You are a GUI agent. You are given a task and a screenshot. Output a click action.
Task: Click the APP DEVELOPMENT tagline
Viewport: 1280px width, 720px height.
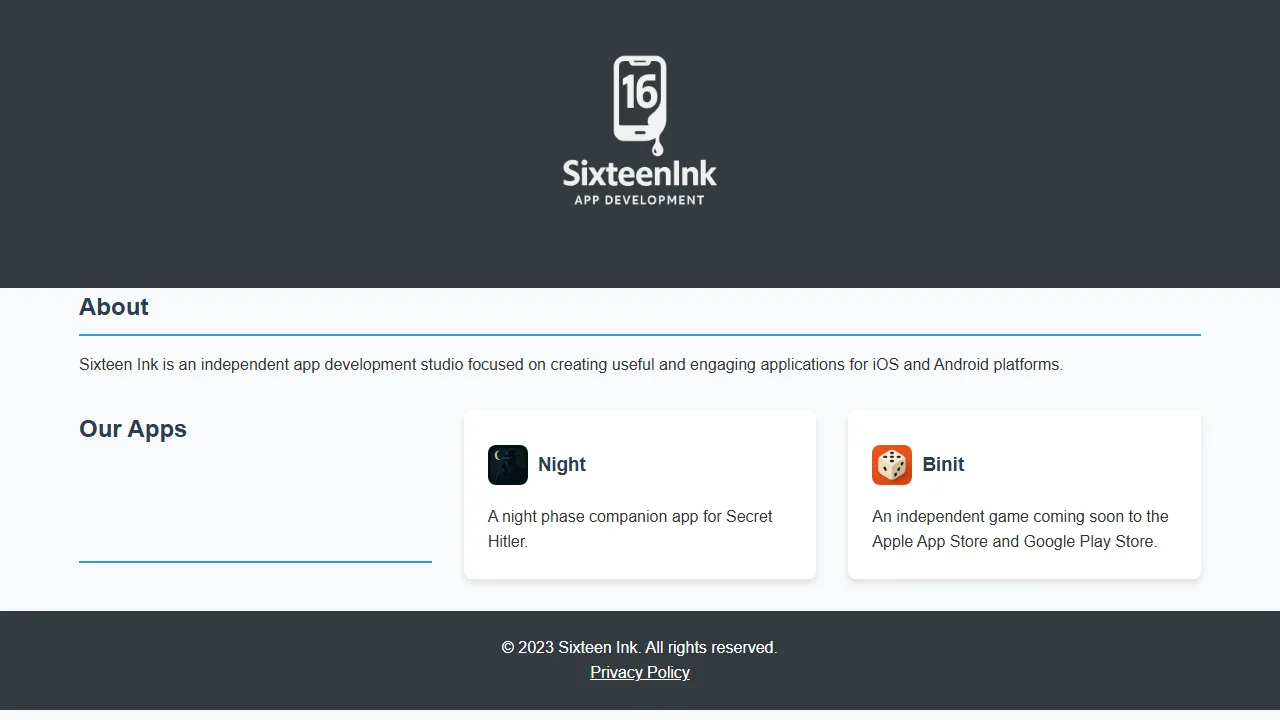(639, 199)
